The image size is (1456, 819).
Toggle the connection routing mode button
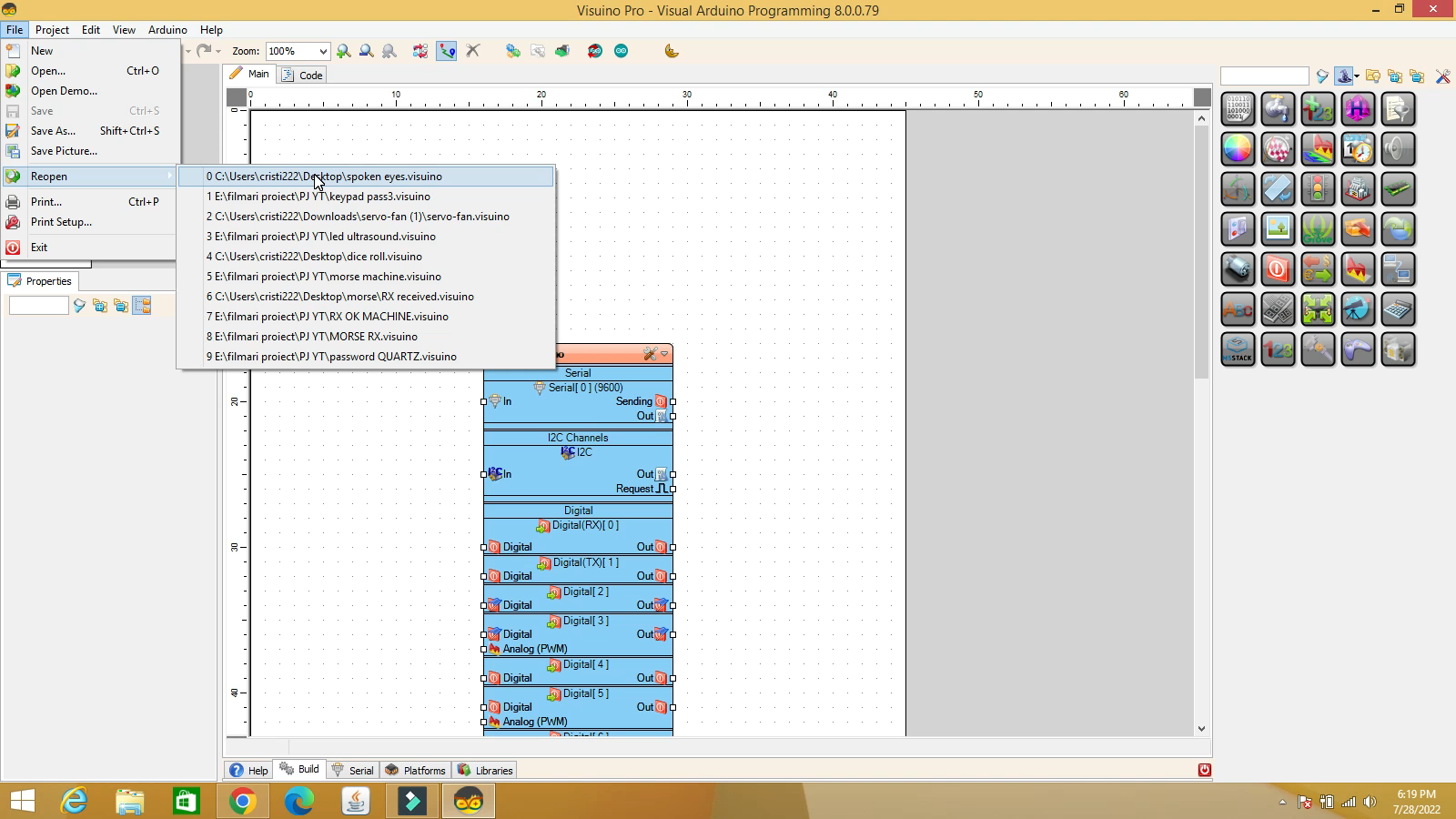click(446, 51)
